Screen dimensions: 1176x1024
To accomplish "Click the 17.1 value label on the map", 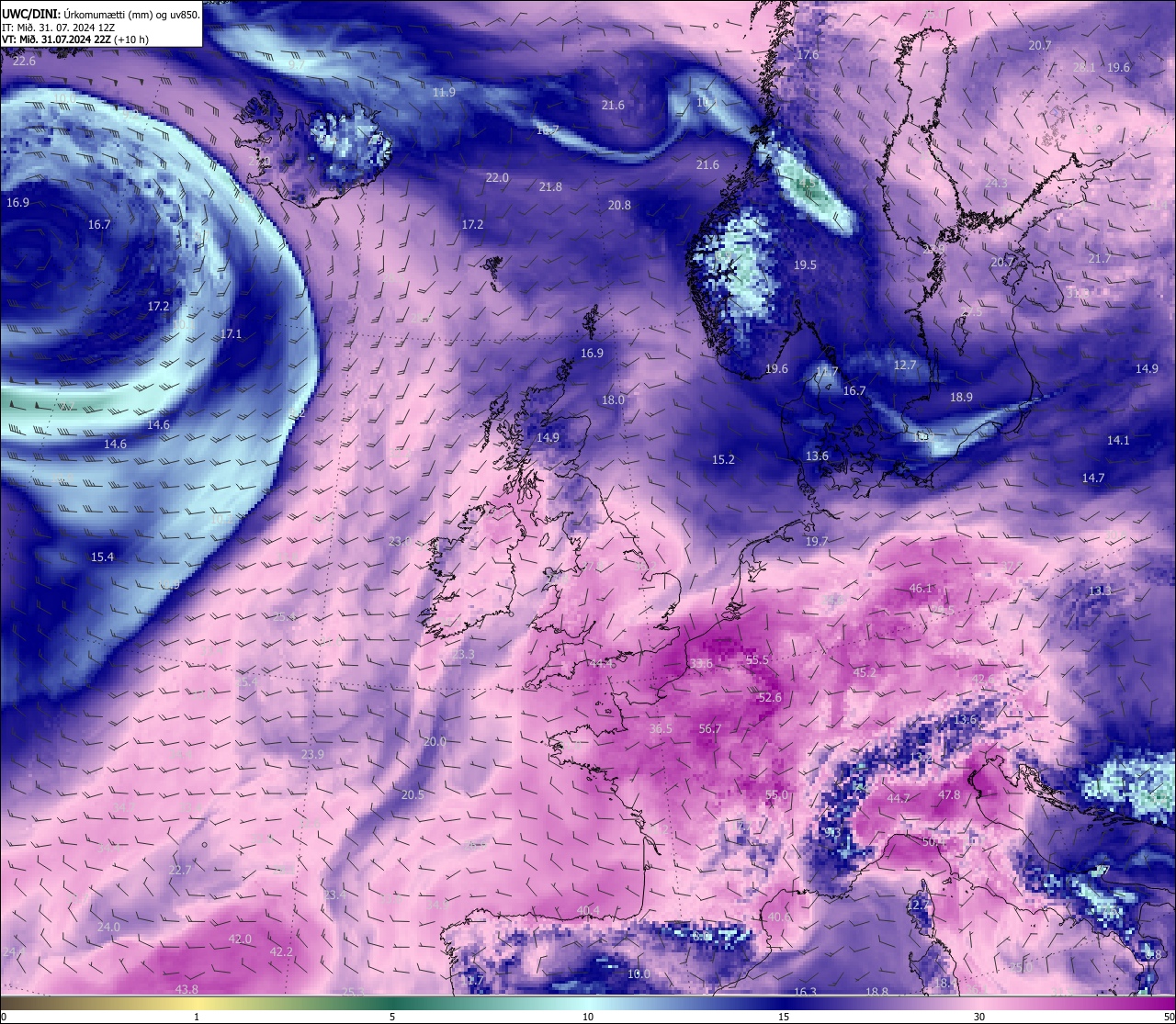I will pyautogui.click(x=231, y=334).
